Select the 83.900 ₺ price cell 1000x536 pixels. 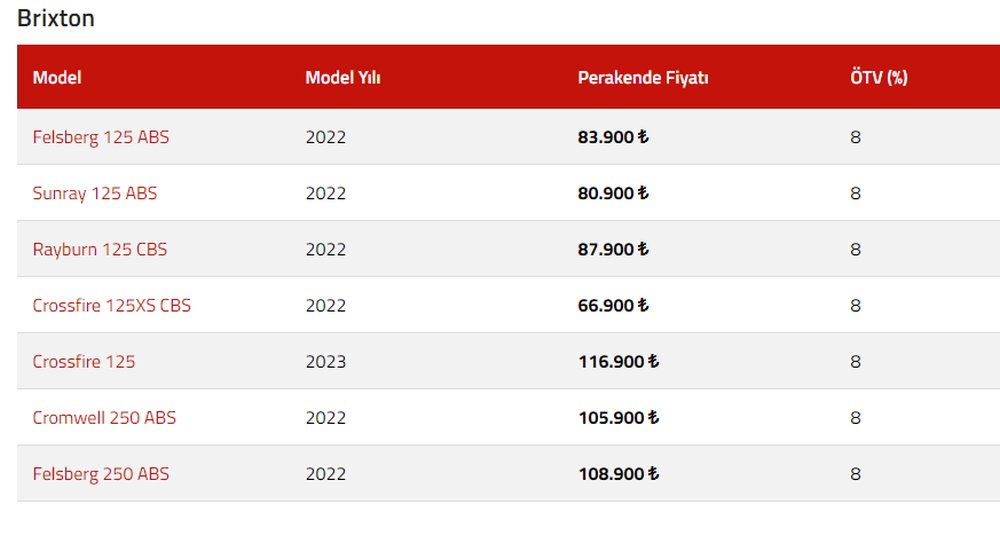coord(613,137)
